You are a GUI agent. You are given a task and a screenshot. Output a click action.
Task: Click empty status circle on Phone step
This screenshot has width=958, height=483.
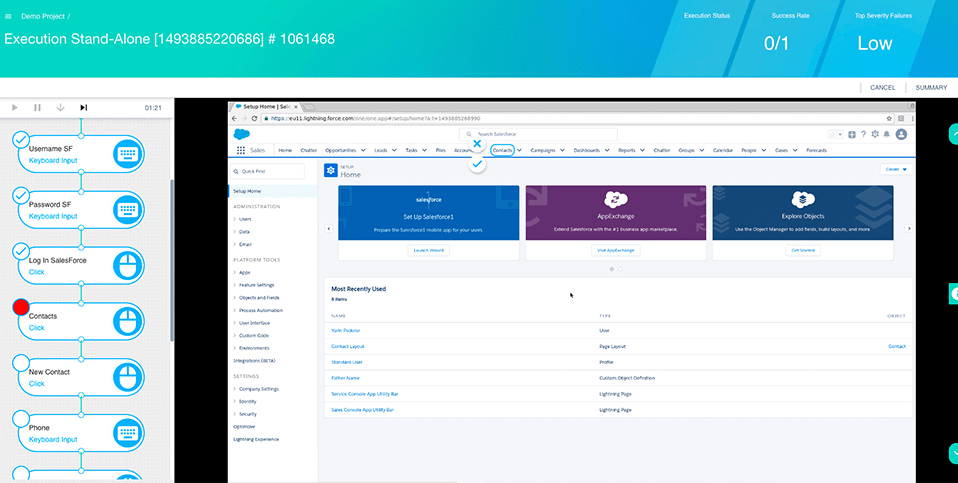[21, 418]
